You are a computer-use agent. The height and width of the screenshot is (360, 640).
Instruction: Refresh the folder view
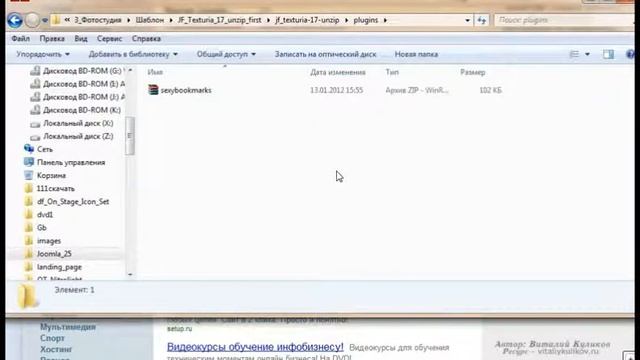(482, 20)
